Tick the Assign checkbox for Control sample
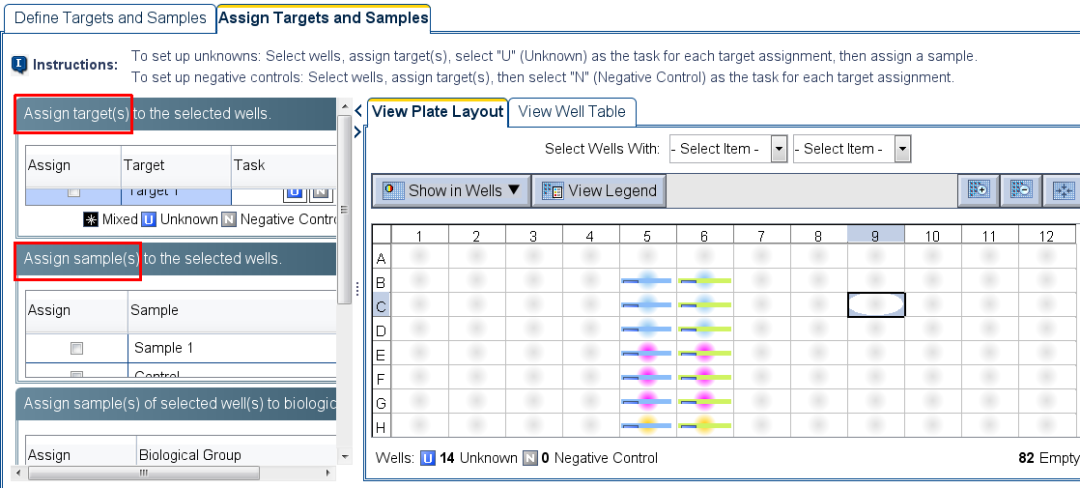Viewport: 1080px width, 488px height. click(x=76, y=376)
